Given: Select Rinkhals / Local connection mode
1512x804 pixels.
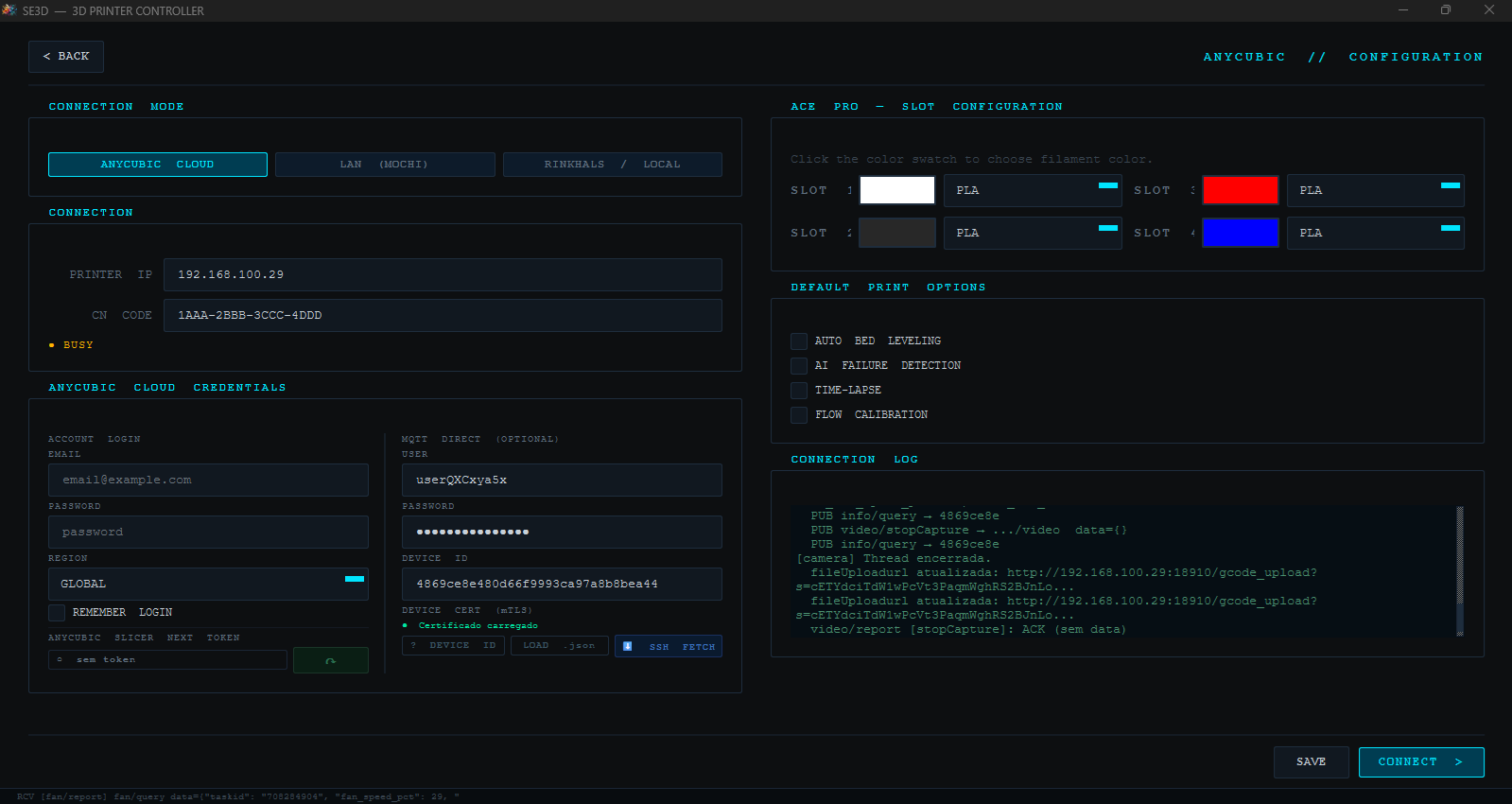Looking at the screenshot, I should tap(612, 165).
